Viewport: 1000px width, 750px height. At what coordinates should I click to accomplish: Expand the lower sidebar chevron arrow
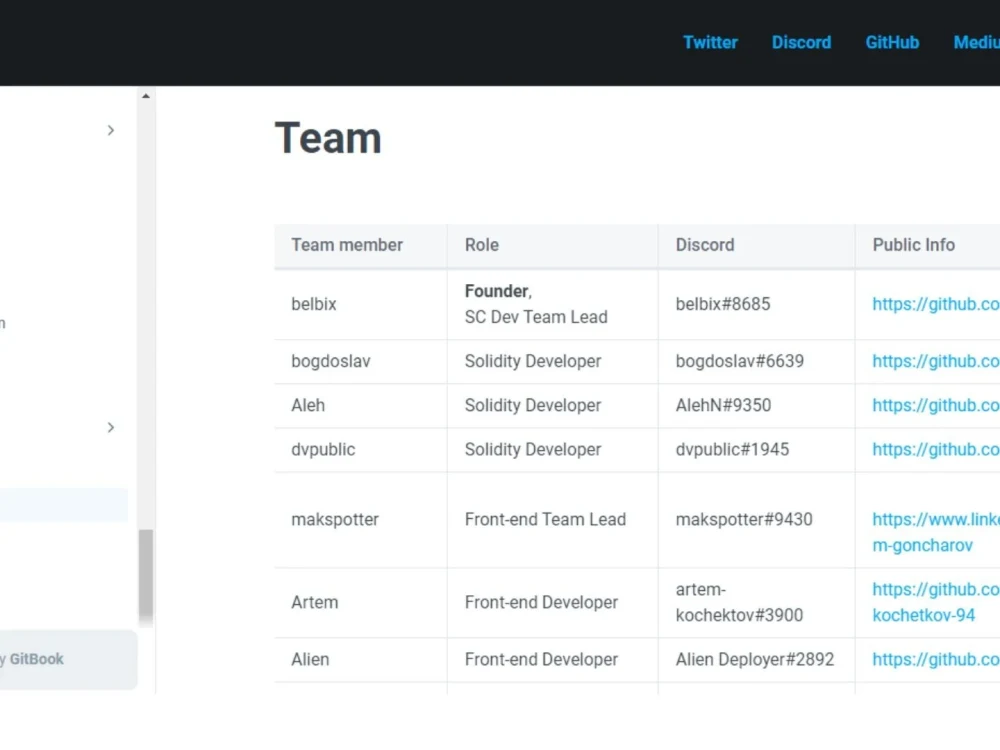[x=110, y=427]
